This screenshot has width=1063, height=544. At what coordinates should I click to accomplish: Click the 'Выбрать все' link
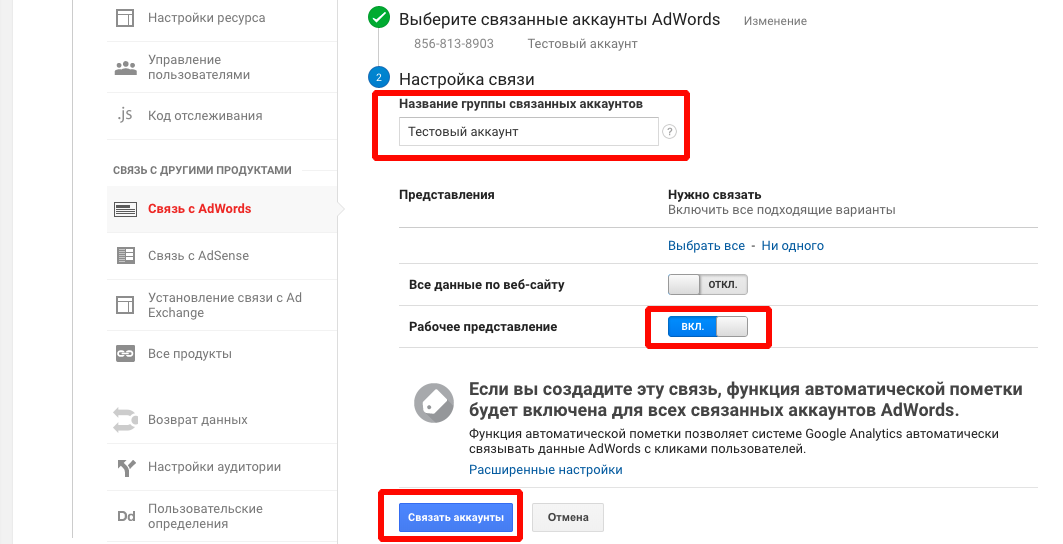pyautogui.click(x=706, y=246)
